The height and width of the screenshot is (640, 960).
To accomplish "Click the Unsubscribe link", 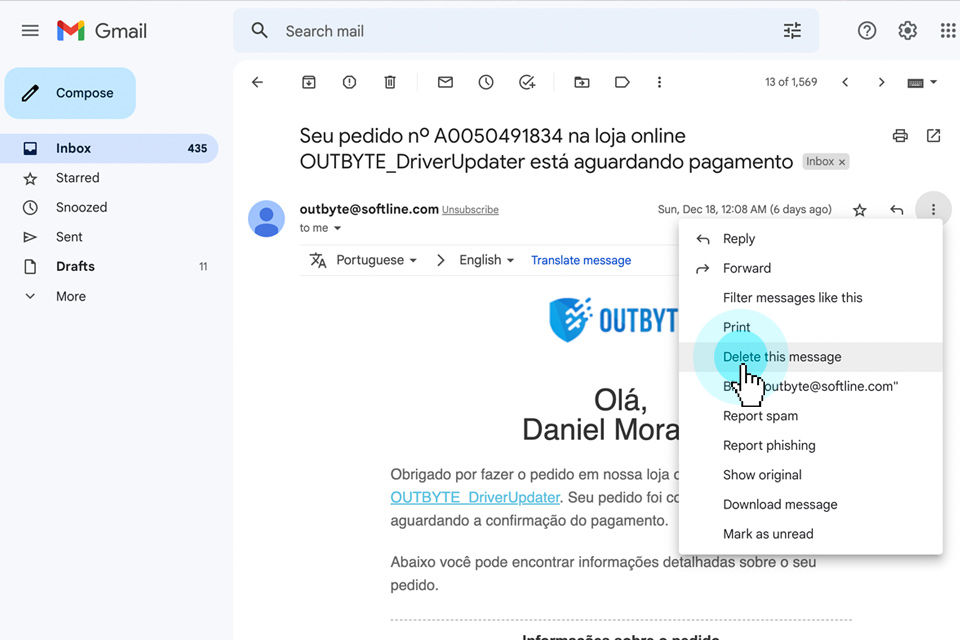I will [470, 210].
